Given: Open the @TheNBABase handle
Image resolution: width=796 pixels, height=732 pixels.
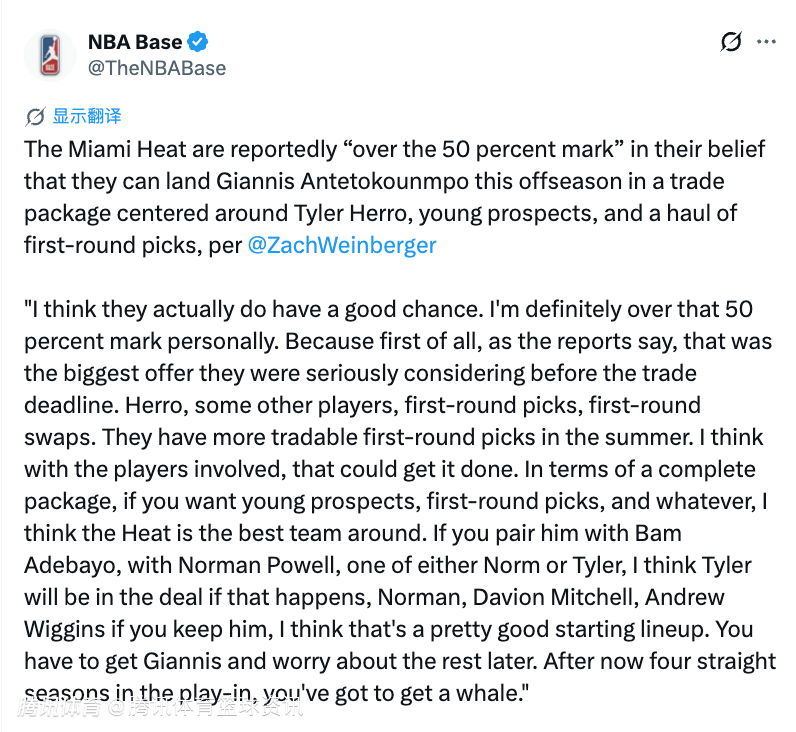Looking at the screenshot, I should (157, 68).
